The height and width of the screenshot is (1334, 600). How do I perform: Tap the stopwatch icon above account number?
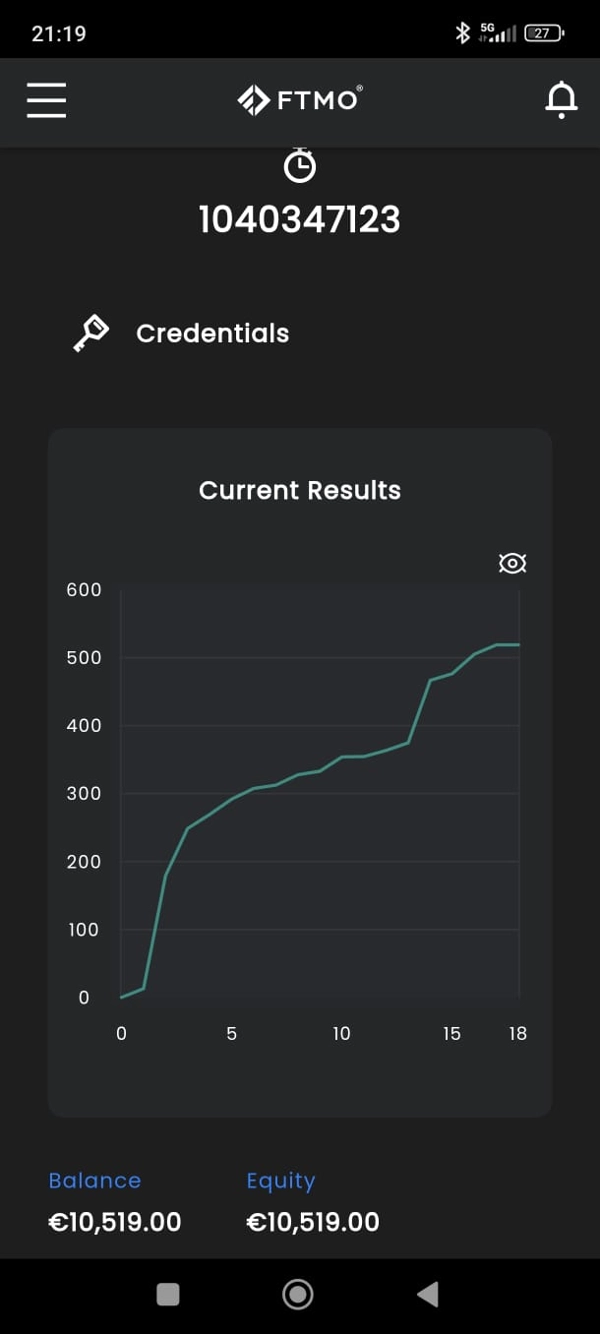click(300, 166)
